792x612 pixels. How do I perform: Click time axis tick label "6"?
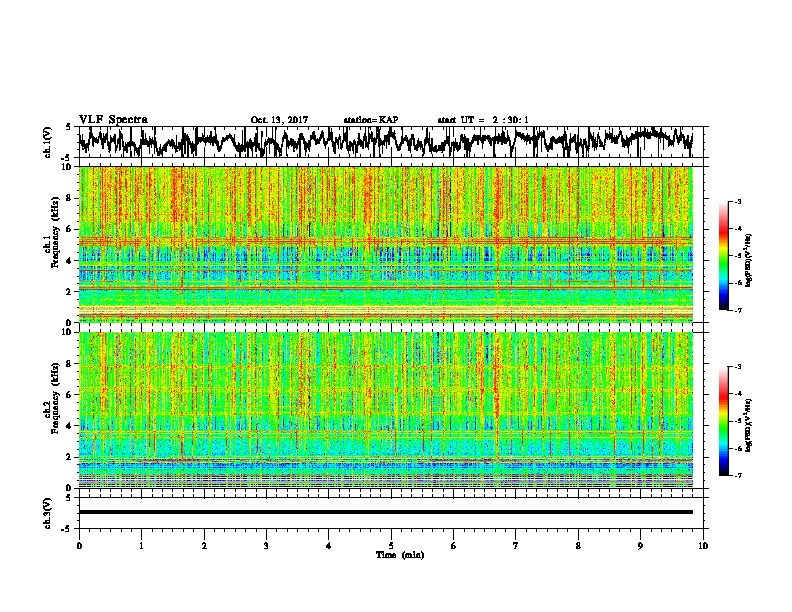(x=453, y=546)
